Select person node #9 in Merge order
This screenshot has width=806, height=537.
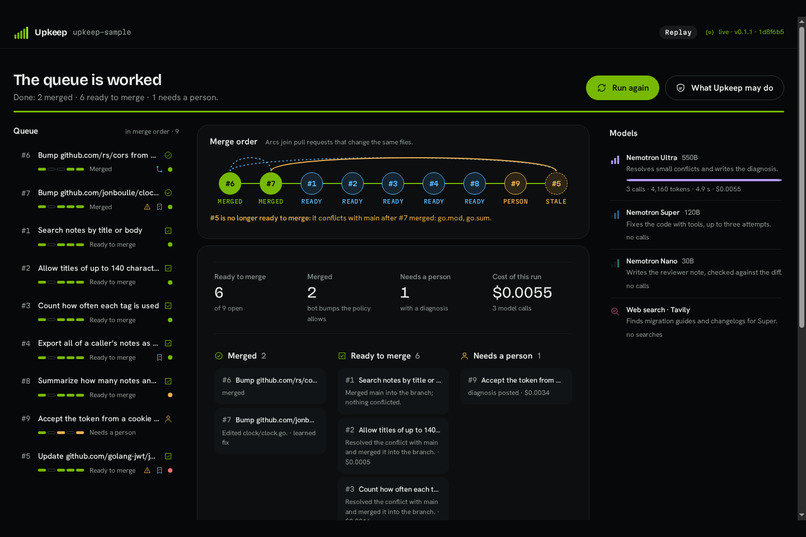[515, 183]
